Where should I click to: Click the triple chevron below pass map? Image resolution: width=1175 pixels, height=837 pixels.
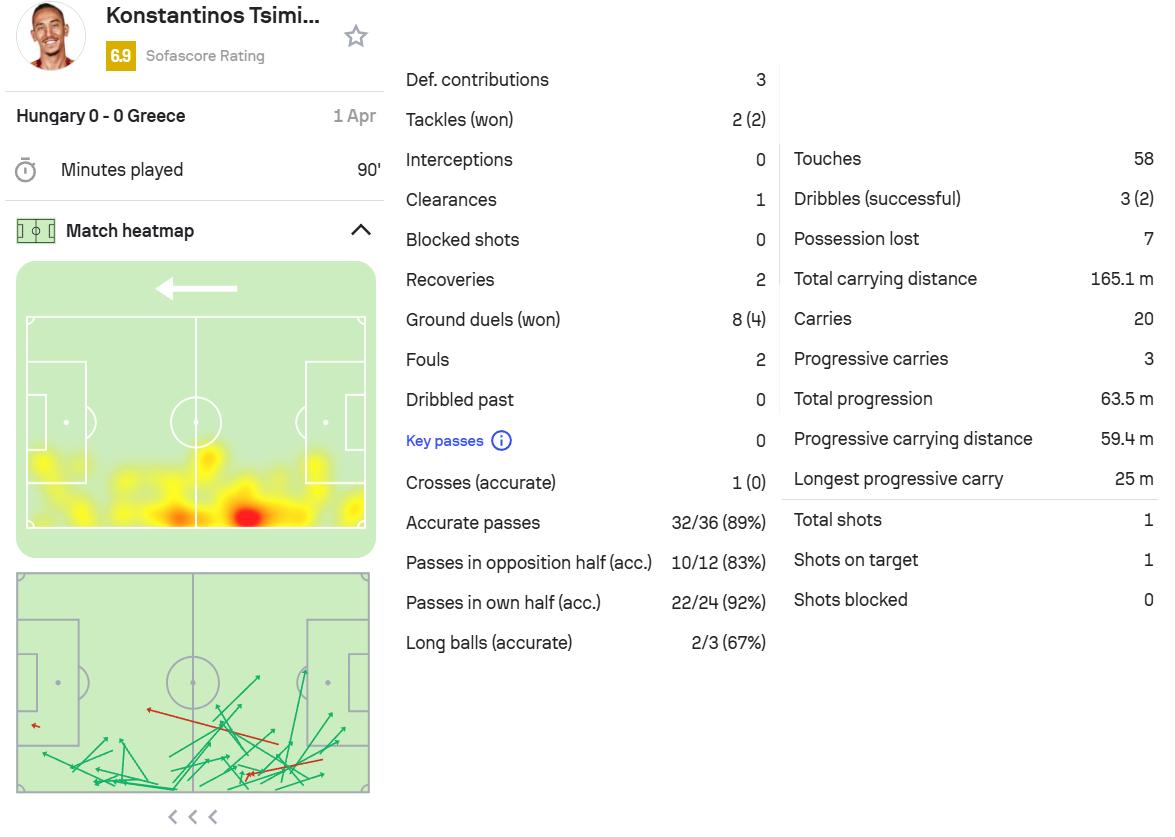tap(193, 817)
